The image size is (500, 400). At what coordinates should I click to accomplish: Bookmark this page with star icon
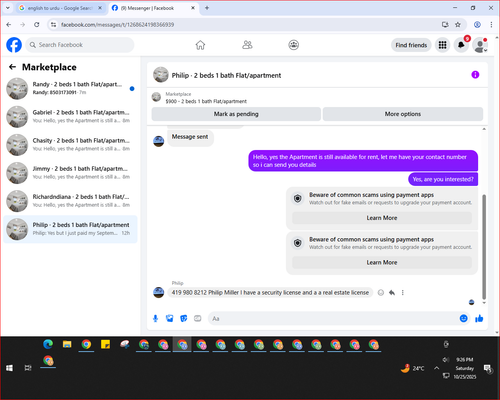[458, 25]
